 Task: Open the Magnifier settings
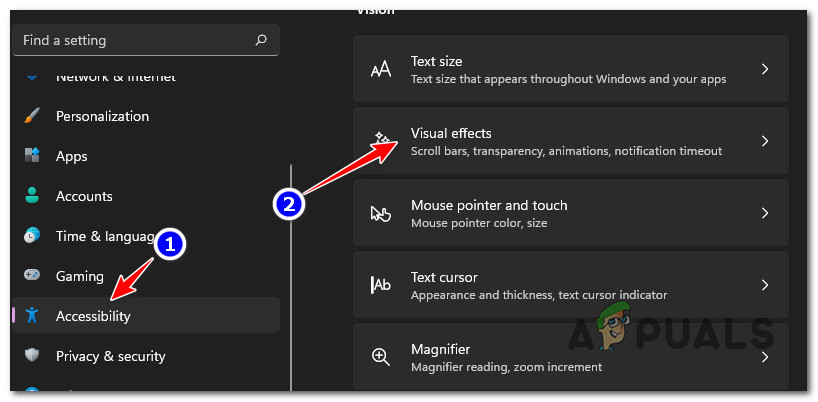(571, 356)
